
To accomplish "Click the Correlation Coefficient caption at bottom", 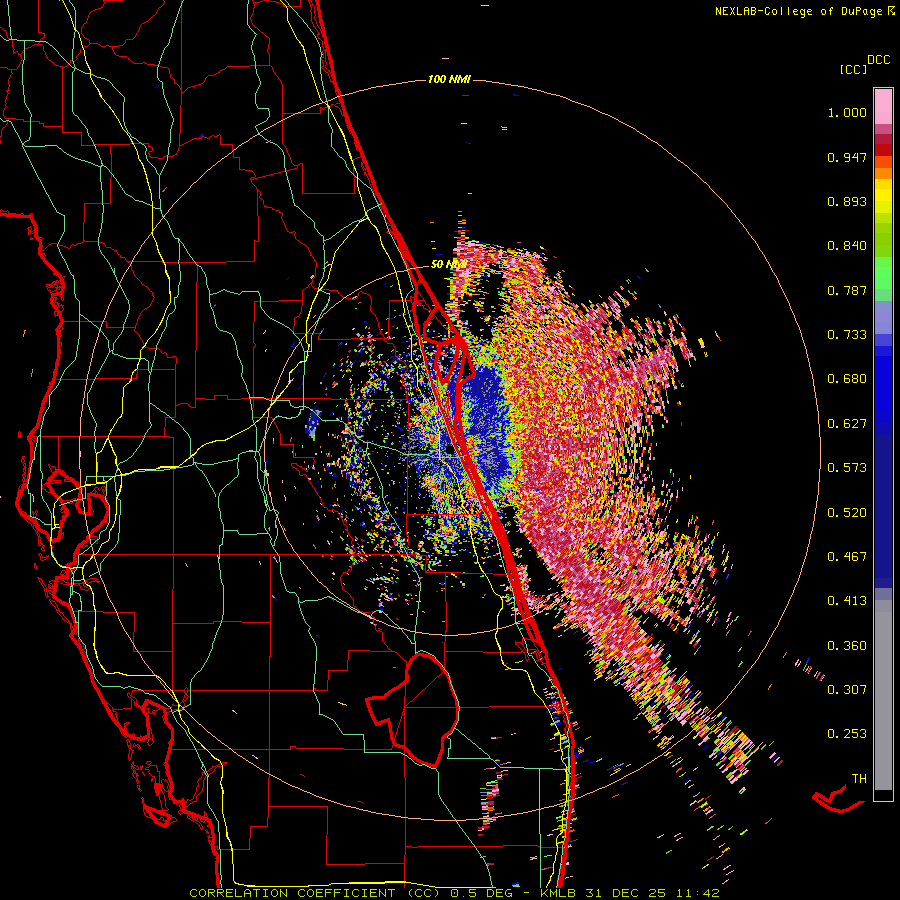I will pos(454,893).
